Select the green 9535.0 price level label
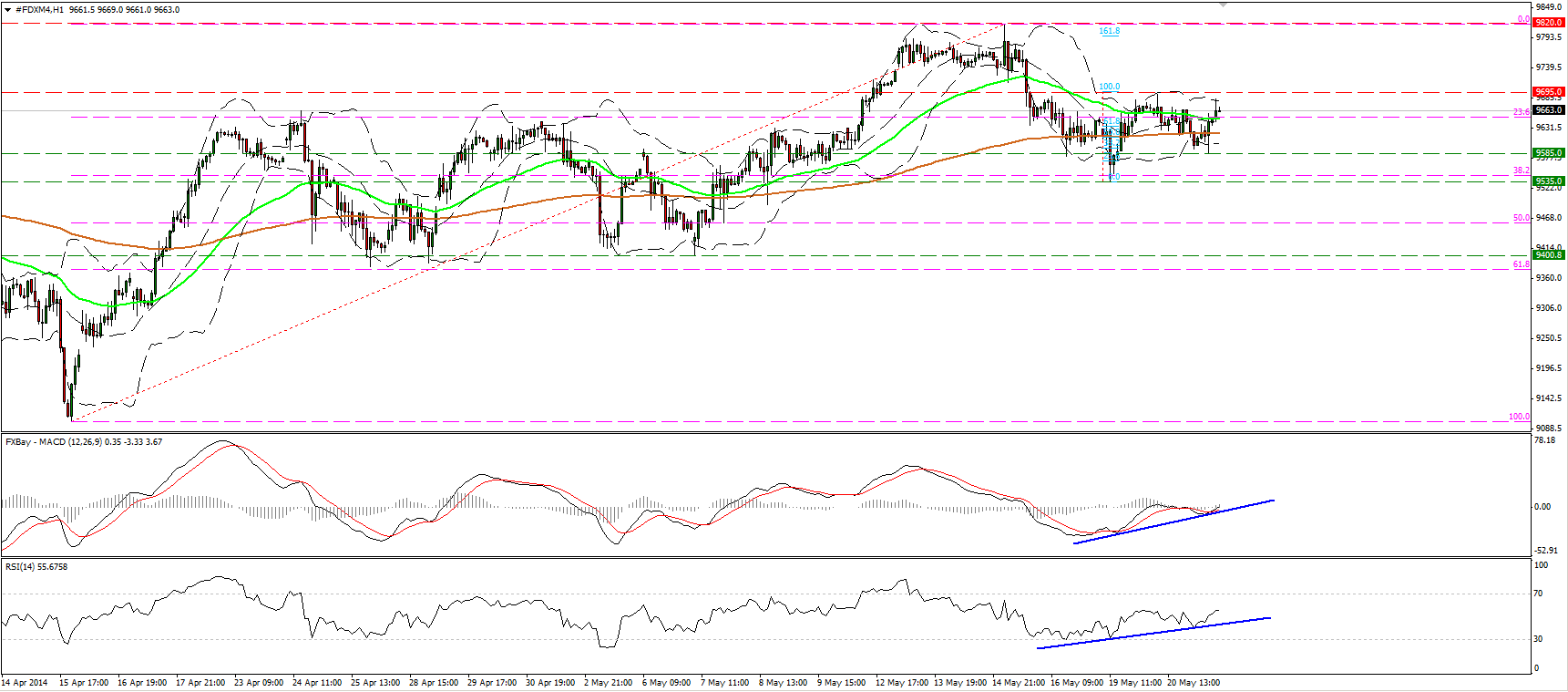Screen dimensions: 1568x692 coord(1549,181)
